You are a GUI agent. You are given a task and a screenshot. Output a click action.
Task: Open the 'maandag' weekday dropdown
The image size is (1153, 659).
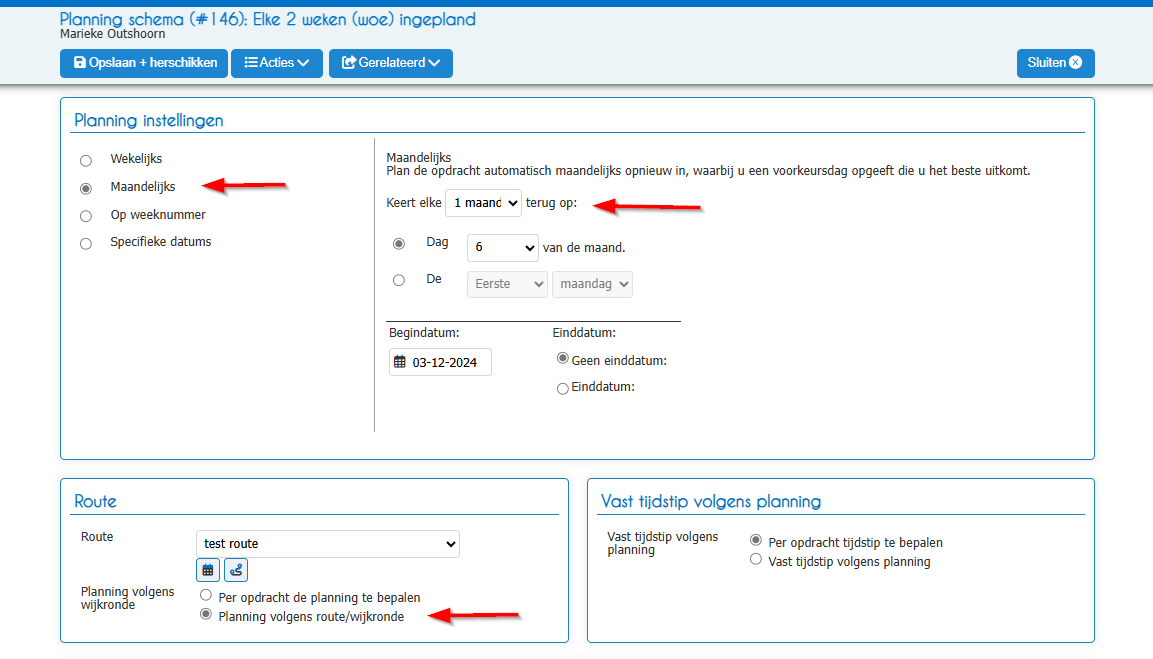point(593,284)
